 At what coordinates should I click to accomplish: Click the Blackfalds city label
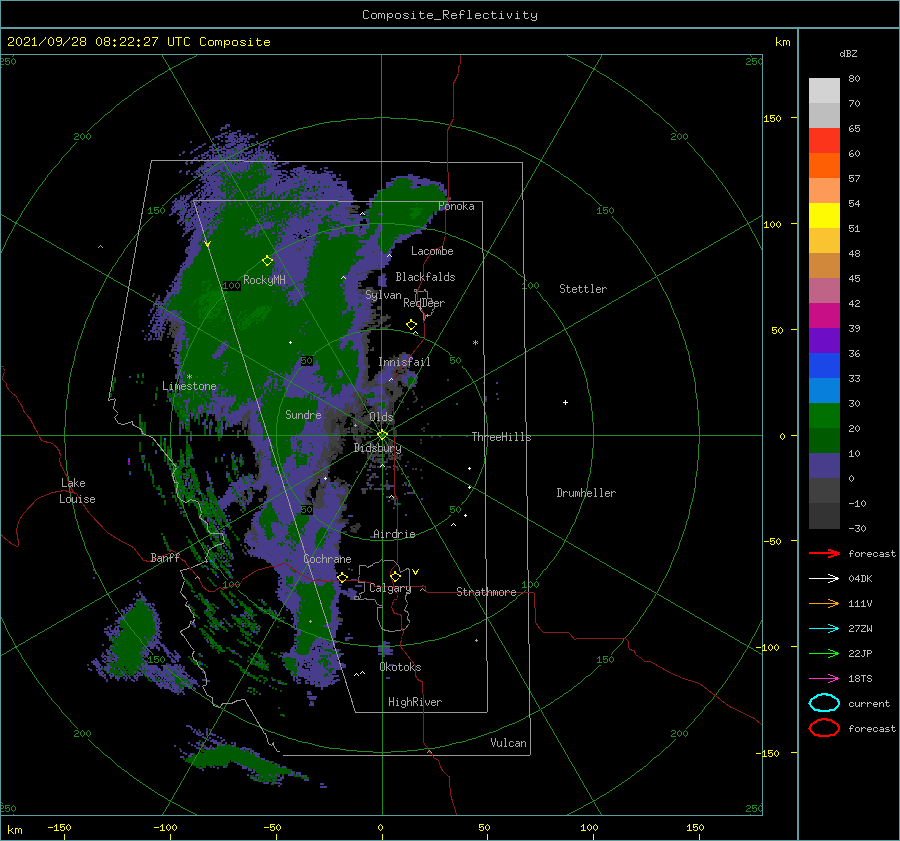(x=425, y=277)
